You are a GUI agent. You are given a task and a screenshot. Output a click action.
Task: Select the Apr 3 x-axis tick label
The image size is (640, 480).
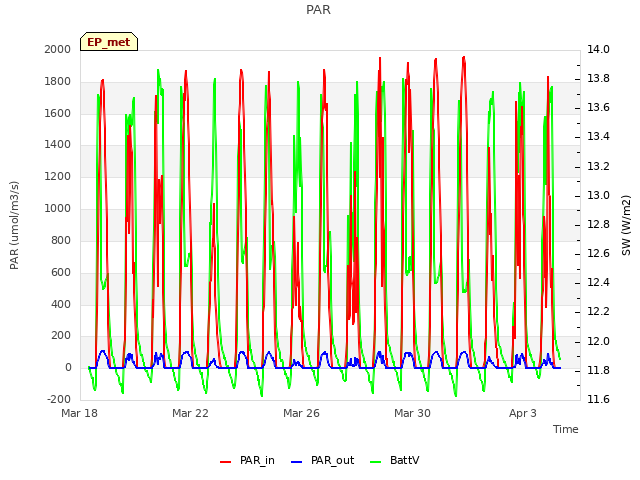[x=523, y=413]
